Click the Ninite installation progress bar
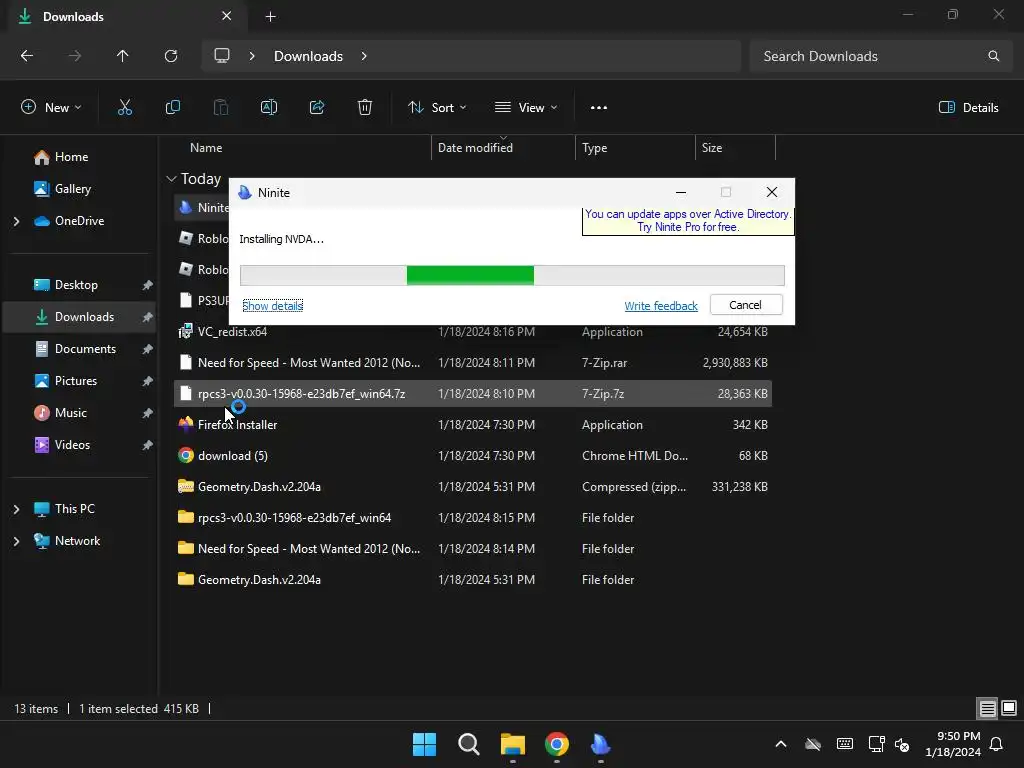This screenshot has height=768, width=1024. 512,276
